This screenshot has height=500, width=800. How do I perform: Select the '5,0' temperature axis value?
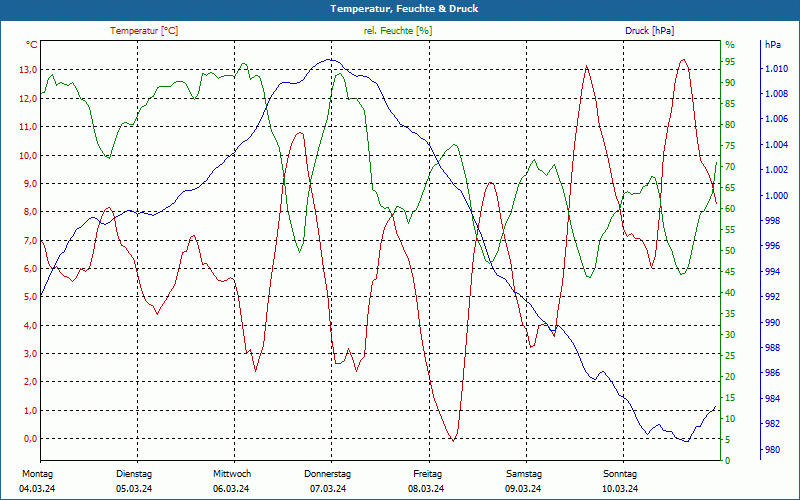click(x=30, y=297)
